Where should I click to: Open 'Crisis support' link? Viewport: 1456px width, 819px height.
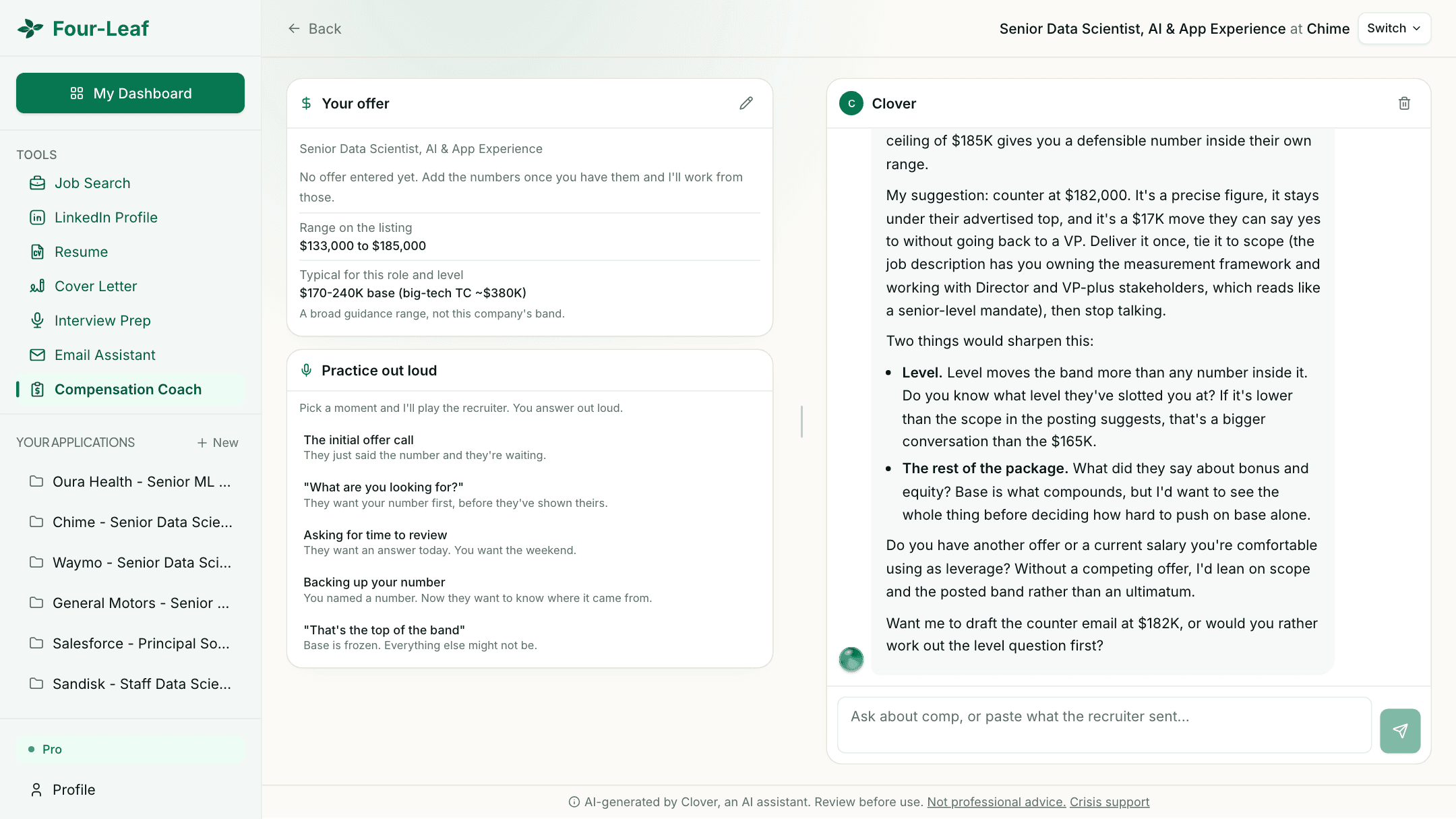click(x=1110, y=802)
